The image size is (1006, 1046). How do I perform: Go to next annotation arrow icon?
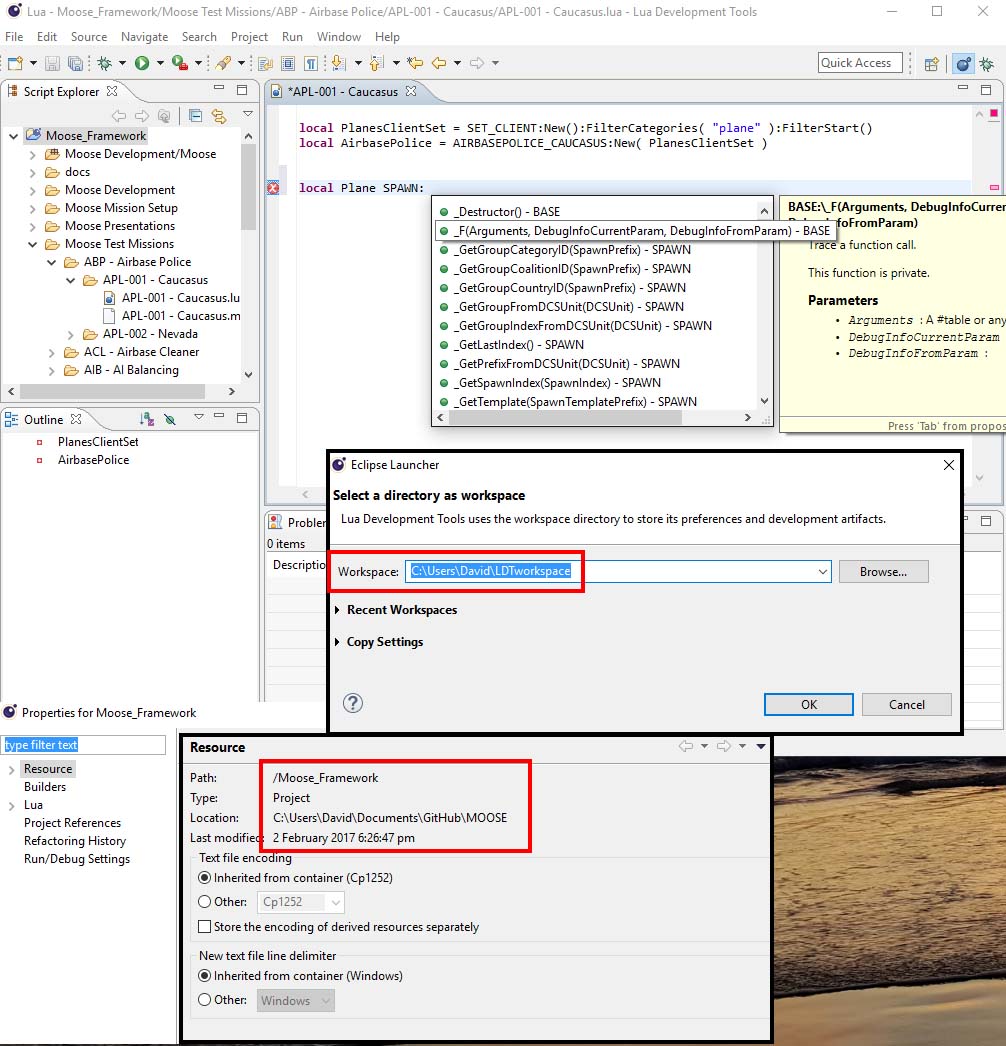click(x=338, y=63)
